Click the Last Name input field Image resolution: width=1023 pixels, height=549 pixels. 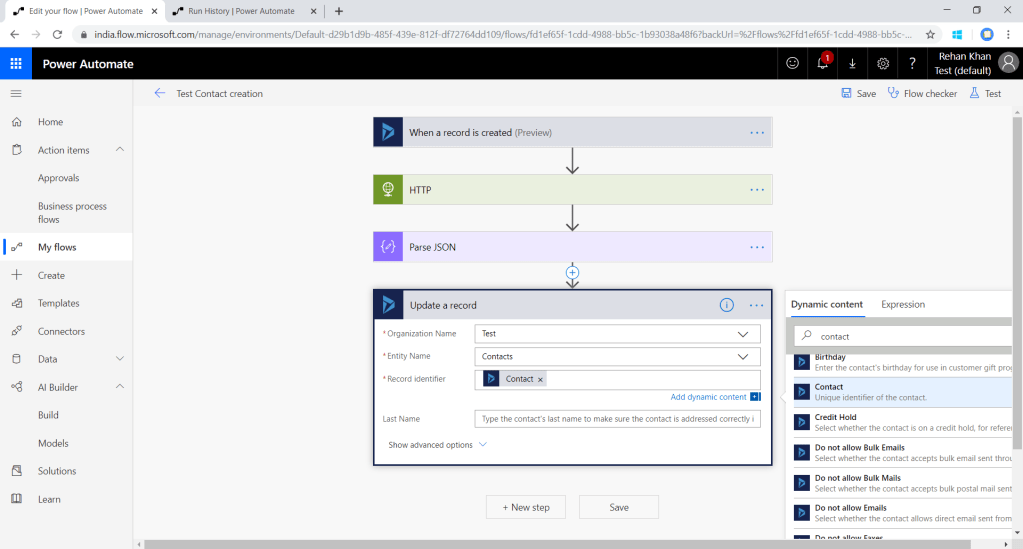pyautogui.click(x=617, y=419)
